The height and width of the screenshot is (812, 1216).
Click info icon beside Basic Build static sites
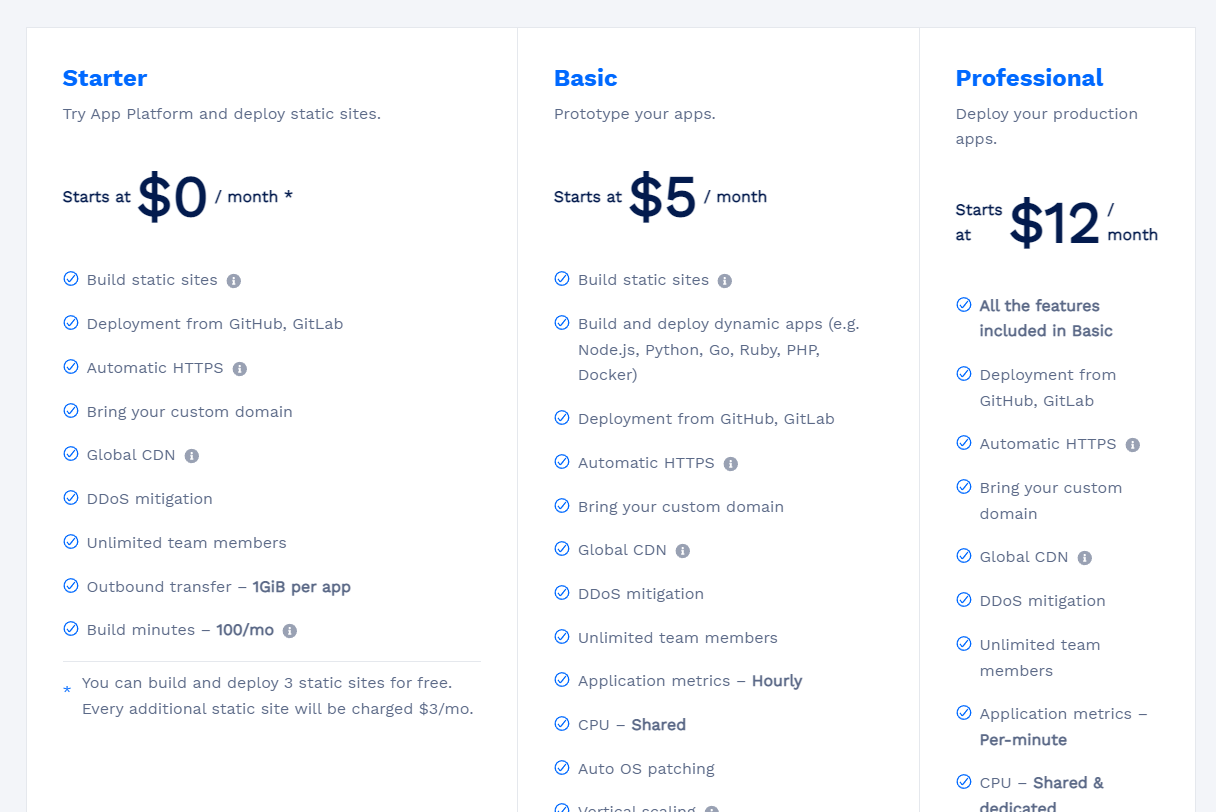725,281
